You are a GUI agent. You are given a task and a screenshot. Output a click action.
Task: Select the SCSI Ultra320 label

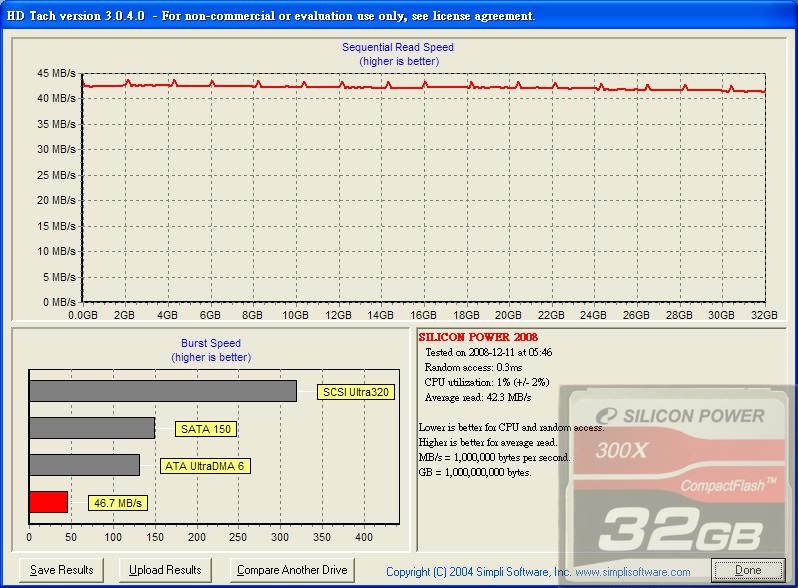point(356,392)
